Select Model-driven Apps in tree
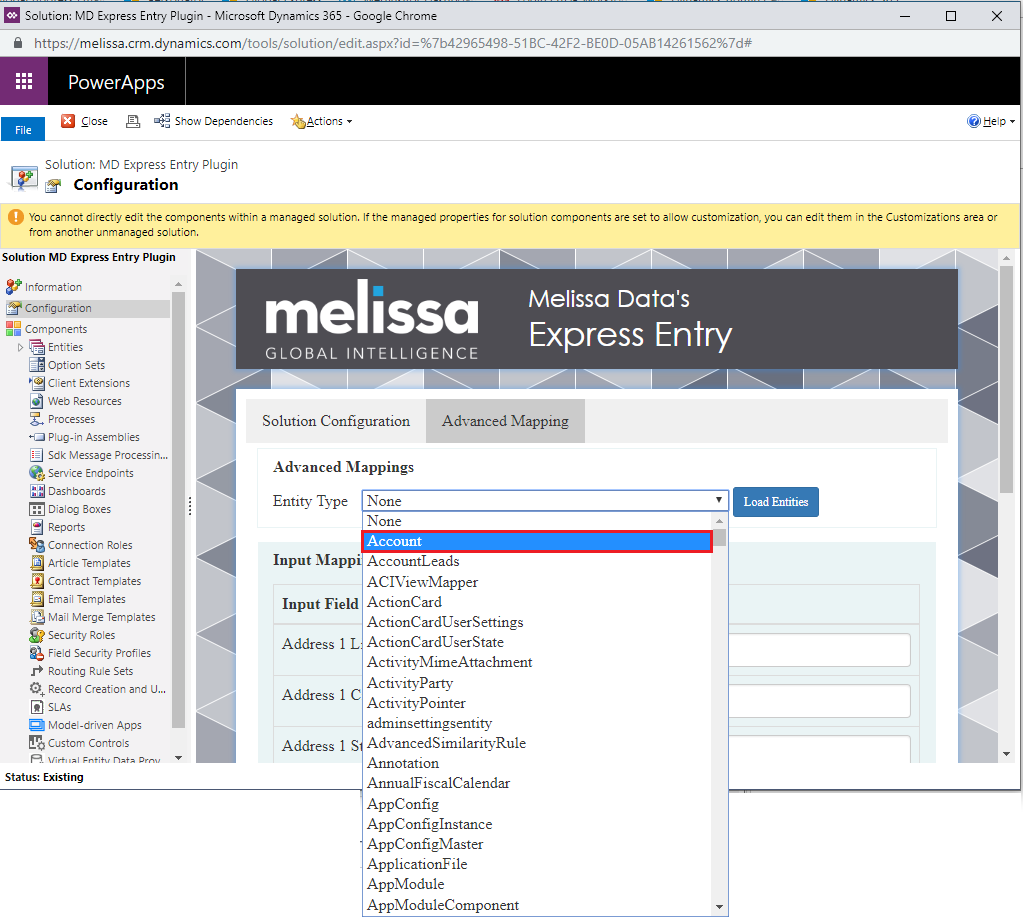This screenshot has height=920, width=1023. coord(94,725)
